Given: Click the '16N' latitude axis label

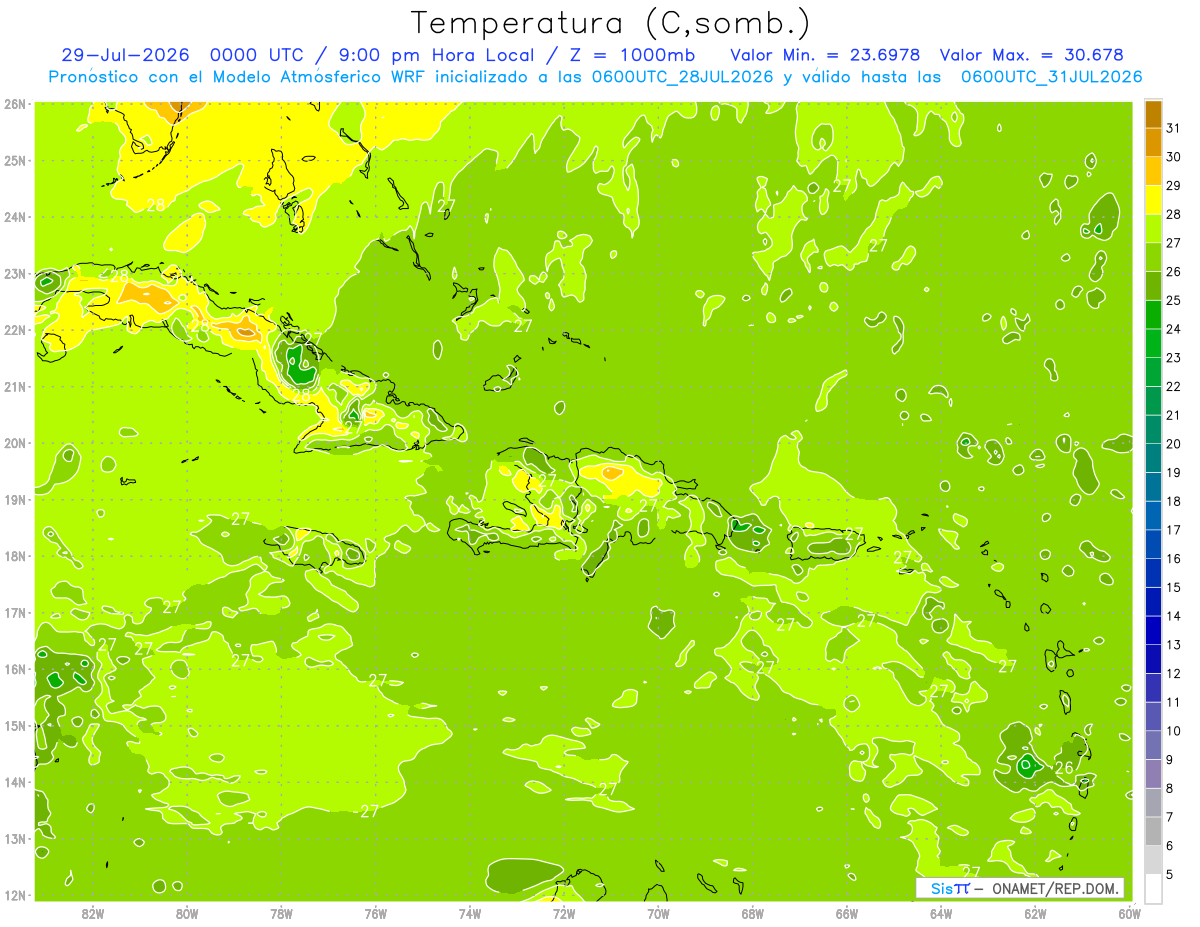Looking at the screenshot, I should [x=14, y=669].
